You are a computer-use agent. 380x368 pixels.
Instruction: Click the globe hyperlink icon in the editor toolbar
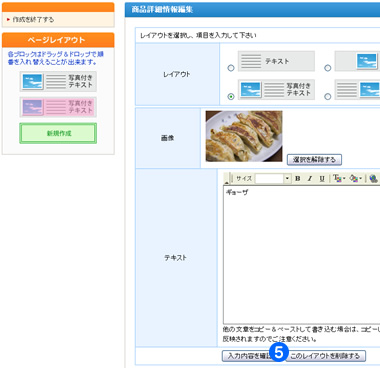374,179
